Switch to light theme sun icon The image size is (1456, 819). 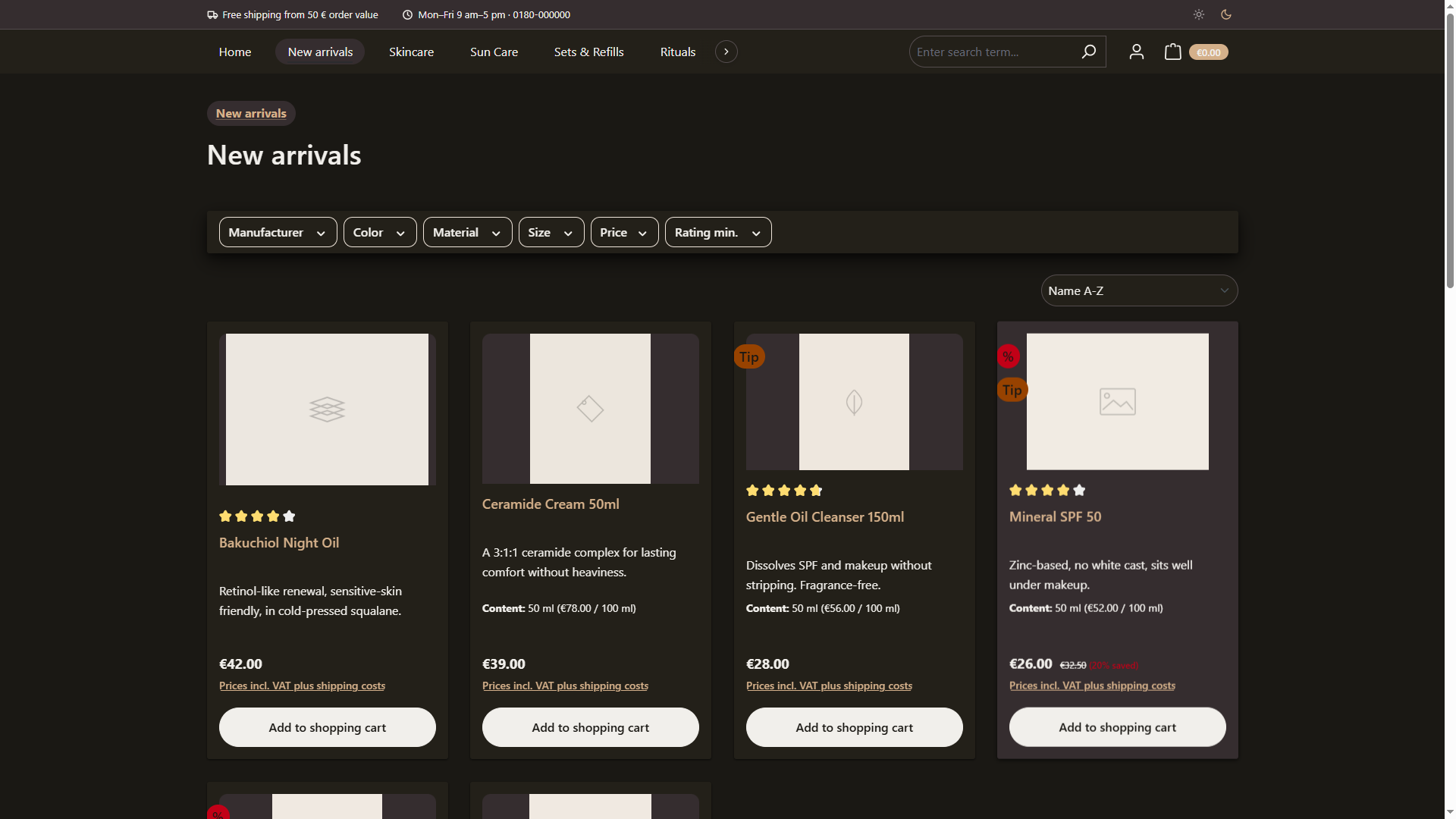1198,14
